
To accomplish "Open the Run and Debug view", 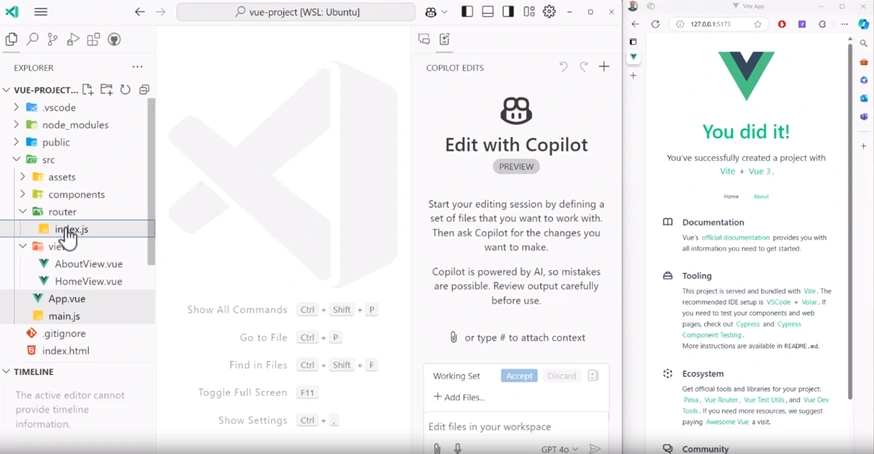I will pos(73,39).
